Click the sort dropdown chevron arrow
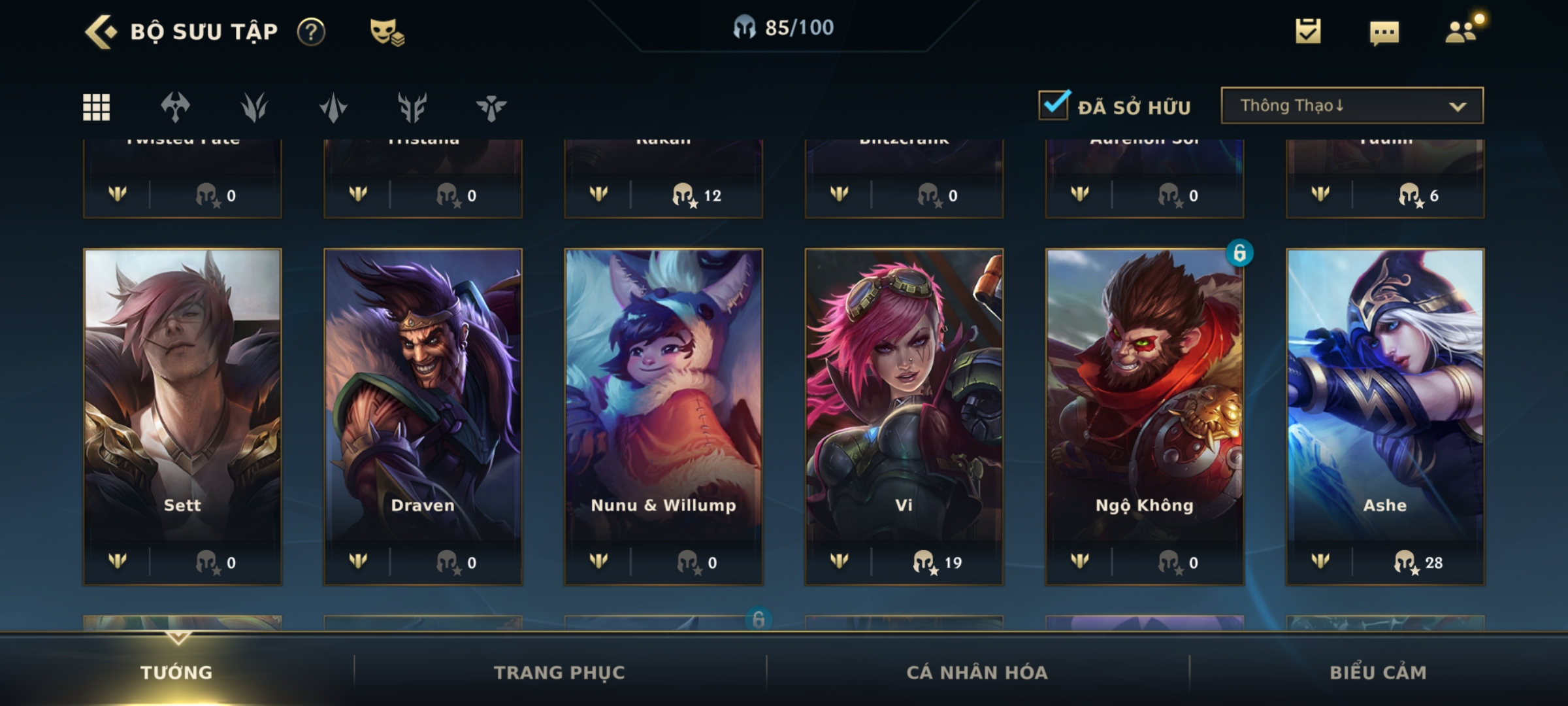 click(x=1458, y=107)
